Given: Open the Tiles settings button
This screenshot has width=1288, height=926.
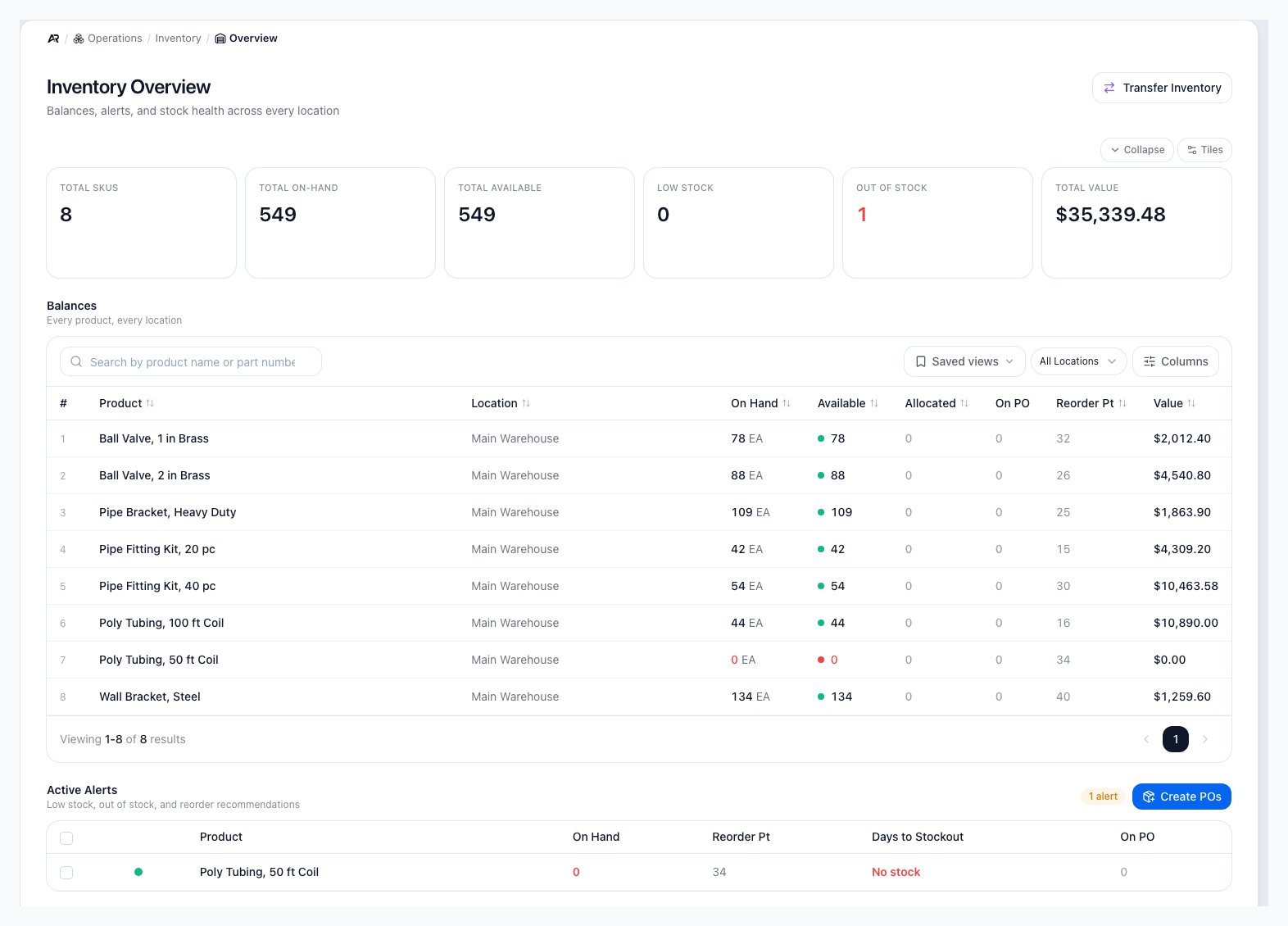Looking at the screenshot, I should (1204, 150).
